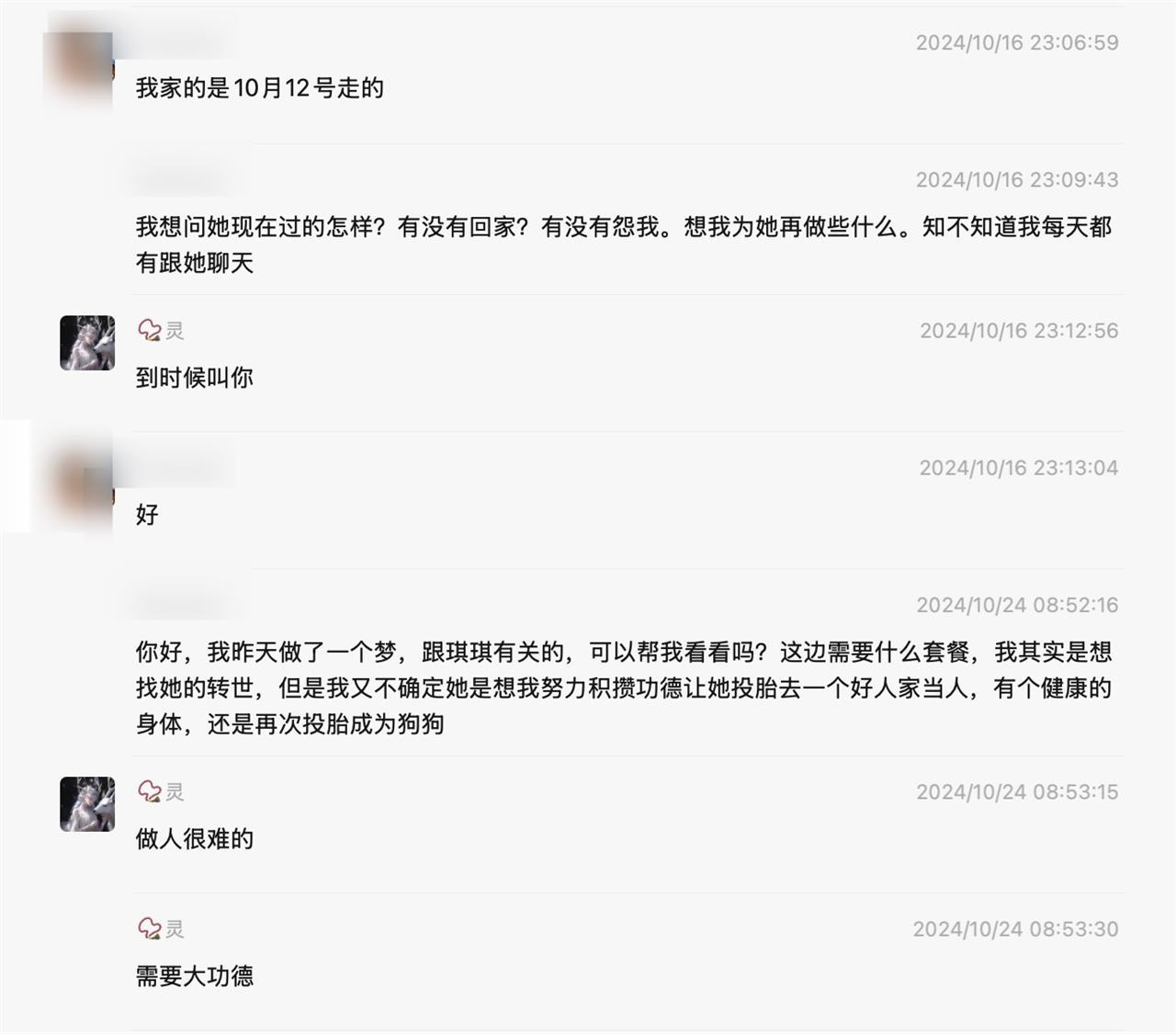This screenshot has height=1034, width=1176.
Task: Open 灵's avatar next to "到时候叫你"
Action: pyautogui.click(x=87, y=343)
